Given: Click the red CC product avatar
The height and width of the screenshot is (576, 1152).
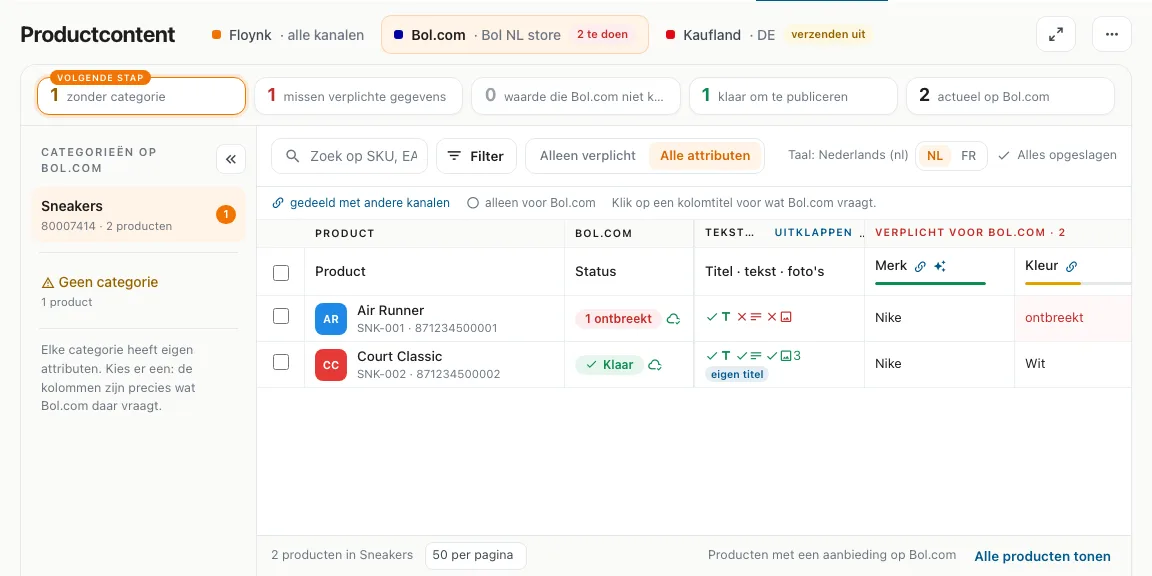Looking at the screenshot, I should (331, 365).
